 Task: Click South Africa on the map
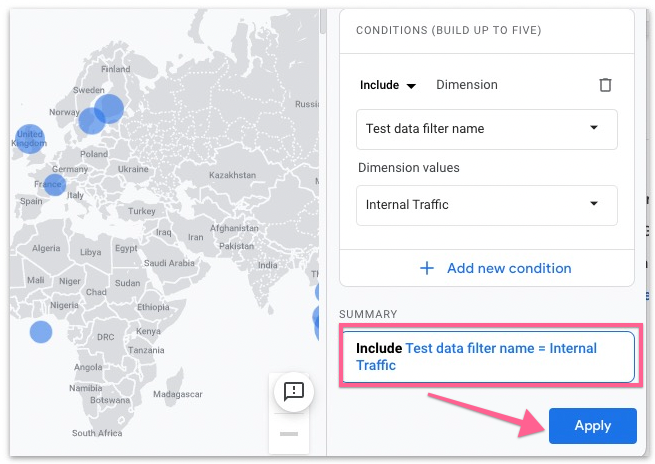[98, 432]
